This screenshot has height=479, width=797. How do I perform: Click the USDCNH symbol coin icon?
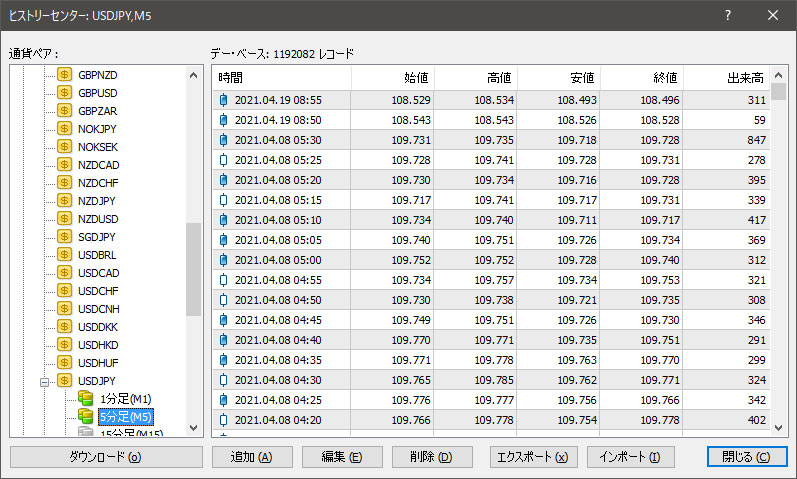click(66, 309)
